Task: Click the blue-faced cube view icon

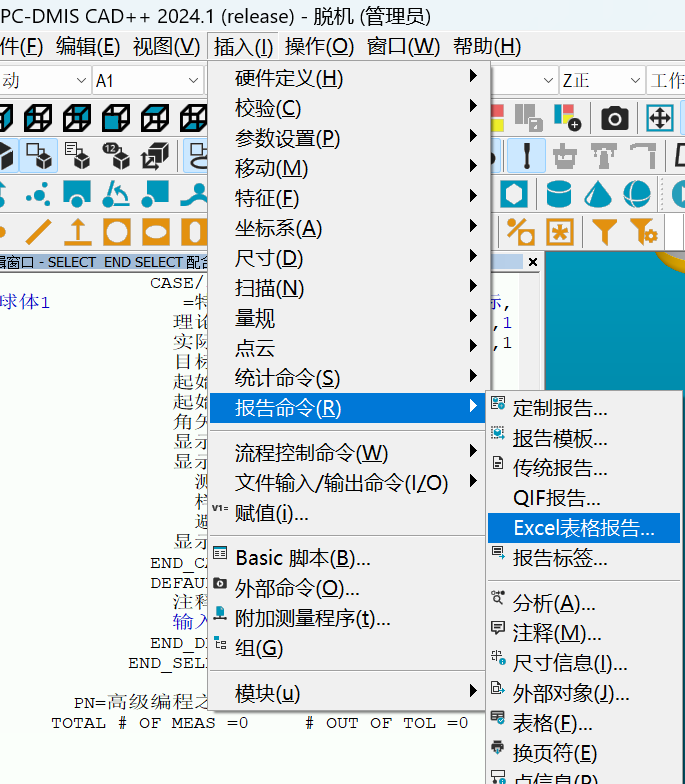Action: tap(116, 118)
